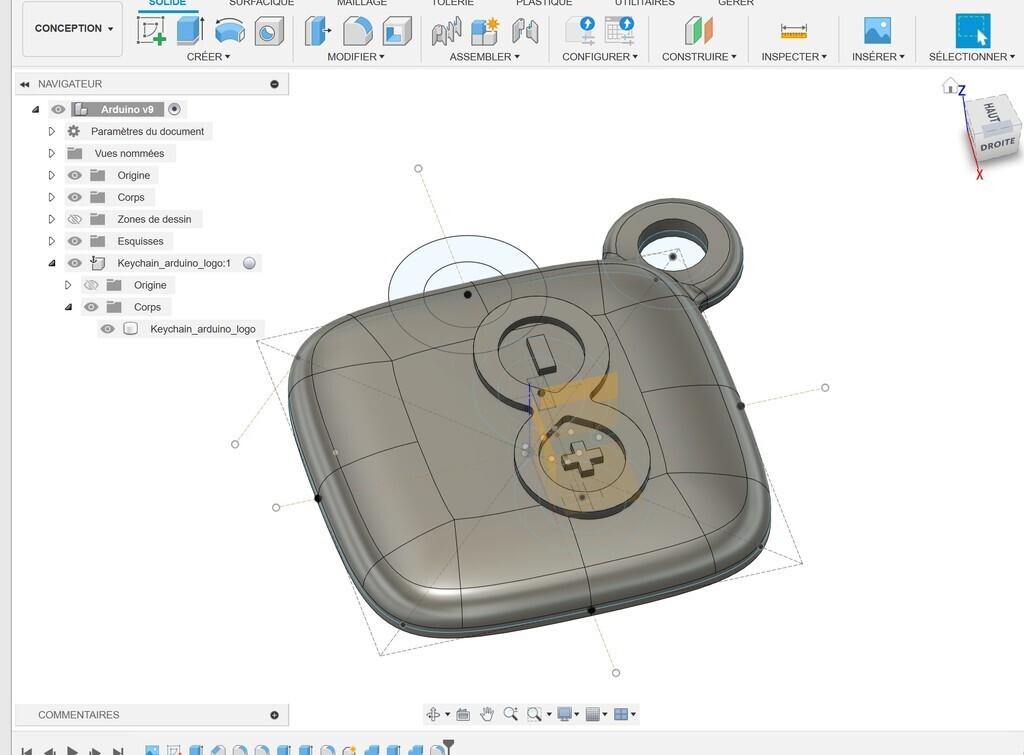
Task: Expand Zones de dessin folder
Action: point(52,219)
